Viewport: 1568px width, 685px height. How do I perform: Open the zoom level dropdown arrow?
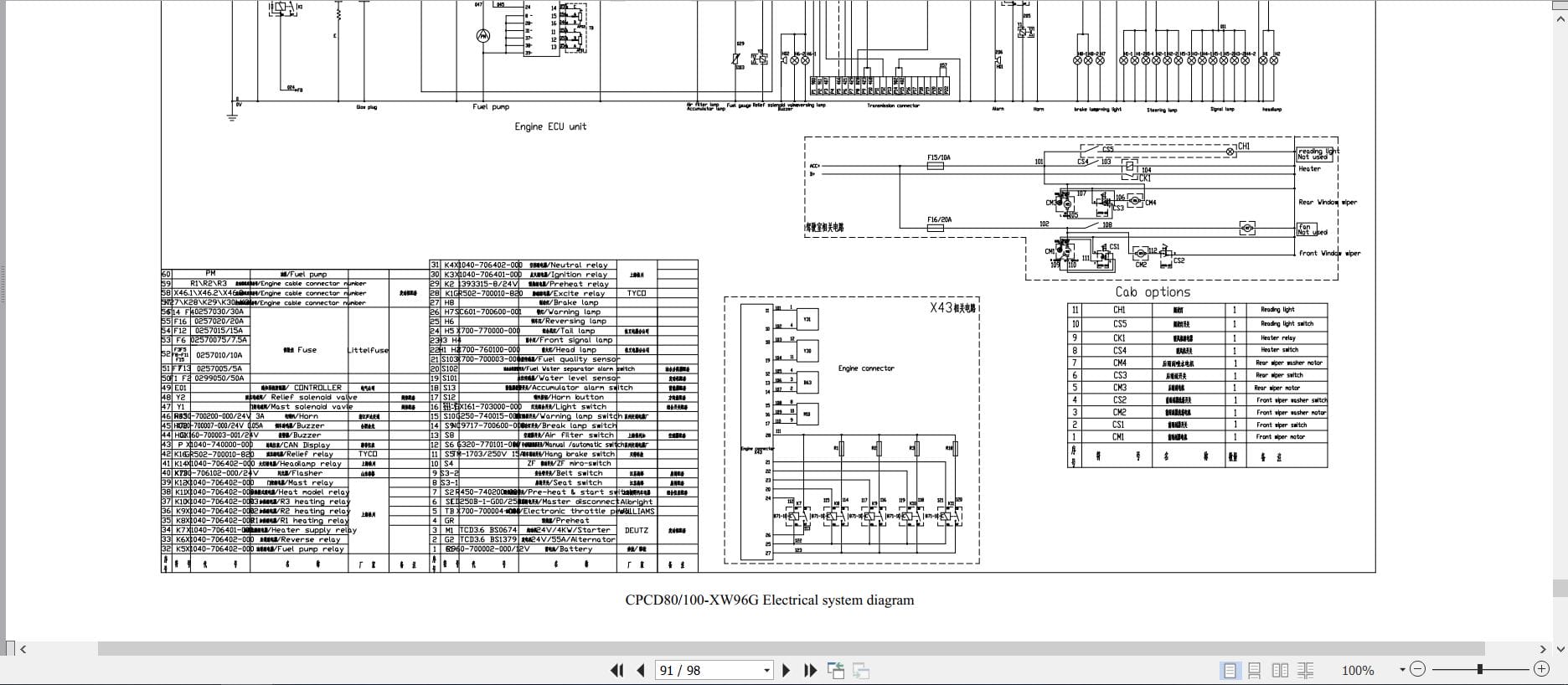click(x=1402, y=670)
